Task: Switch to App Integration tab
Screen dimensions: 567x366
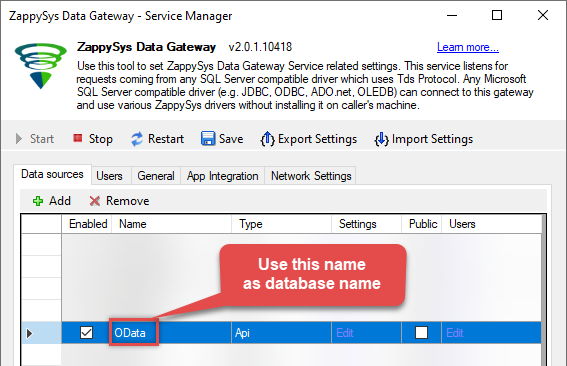Action: click(x=222, y=176)
